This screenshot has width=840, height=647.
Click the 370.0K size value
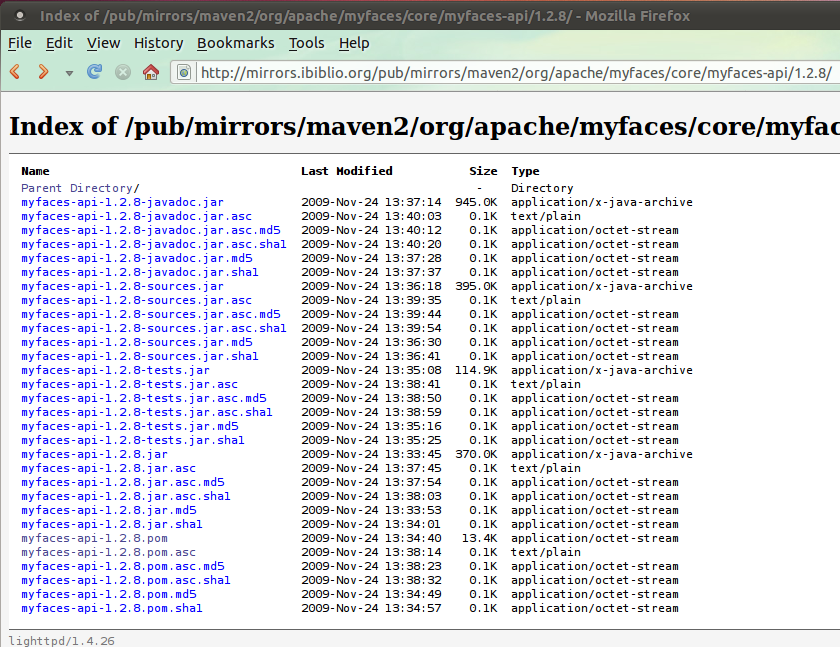[x=476, y=454]
